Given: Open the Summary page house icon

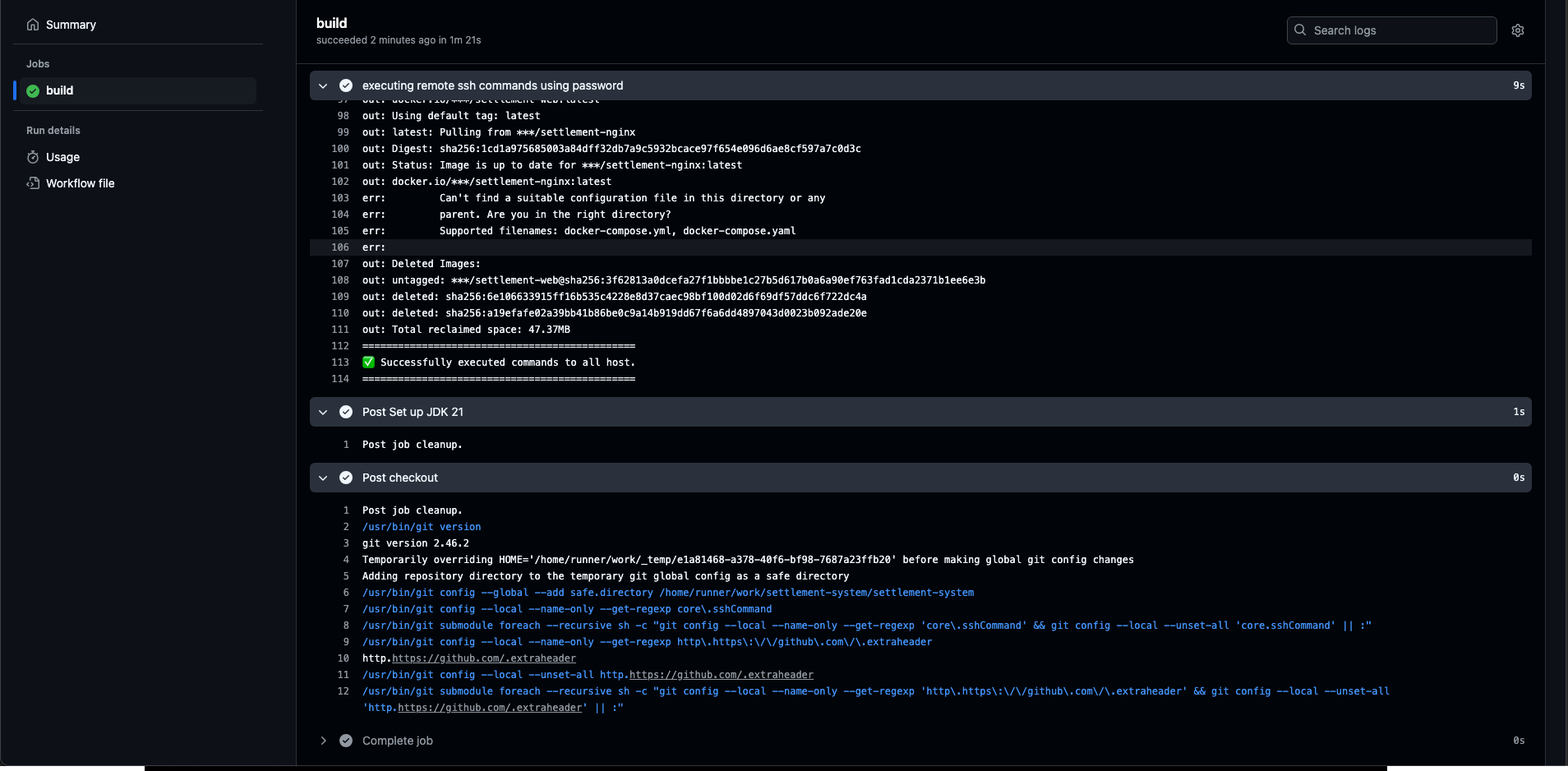Looking at the screenshot, I should (x=33, y=25).
